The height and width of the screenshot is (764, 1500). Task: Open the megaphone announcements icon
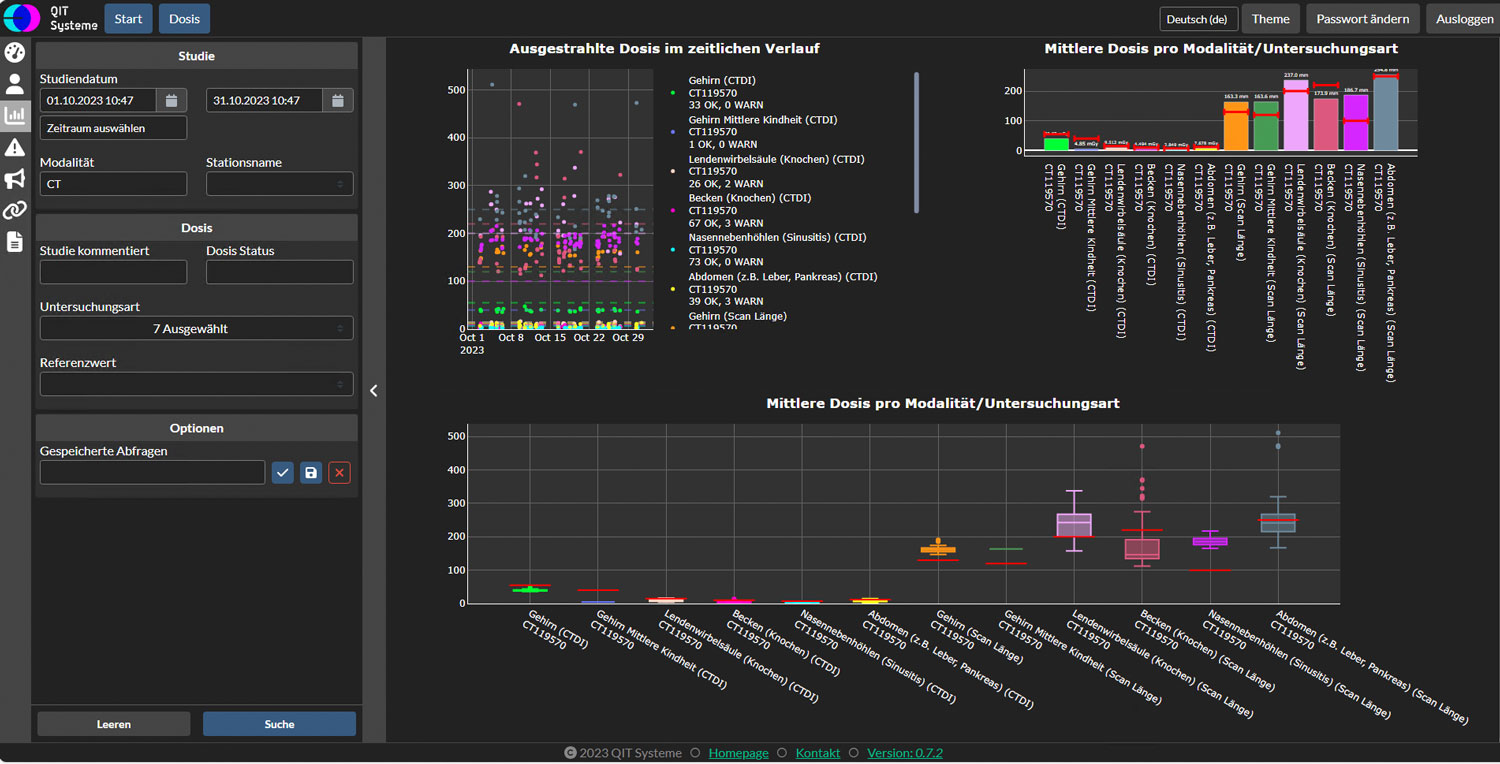pos(14,179)
